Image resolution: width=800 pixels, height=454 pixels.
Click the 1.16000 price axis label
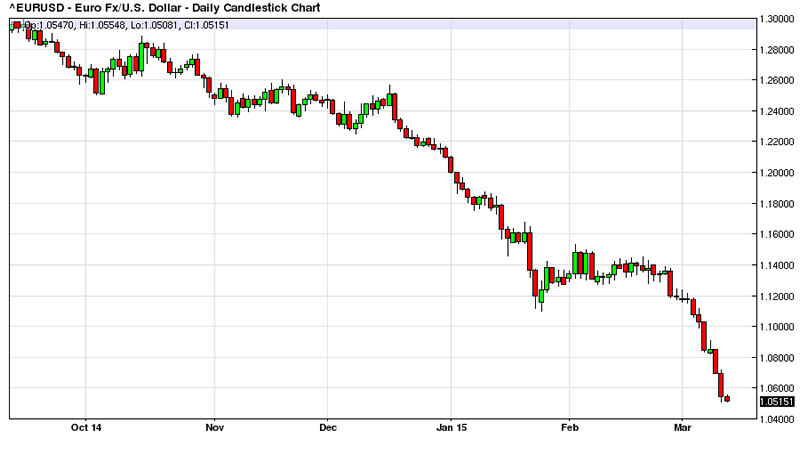(777, 235)
